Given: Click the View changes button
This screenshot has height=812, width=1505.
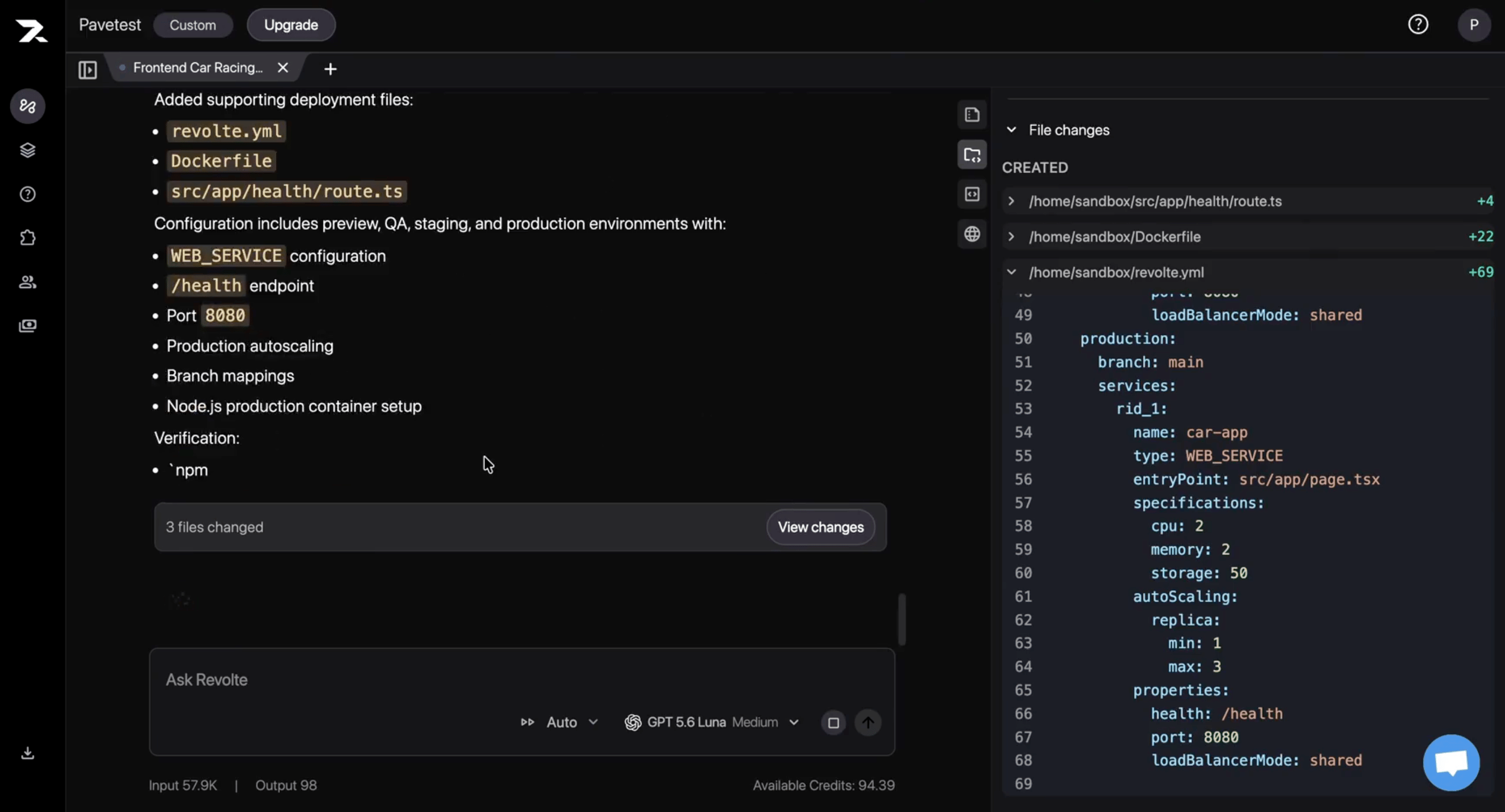Looking at the screenshot, I should [821, 527].
